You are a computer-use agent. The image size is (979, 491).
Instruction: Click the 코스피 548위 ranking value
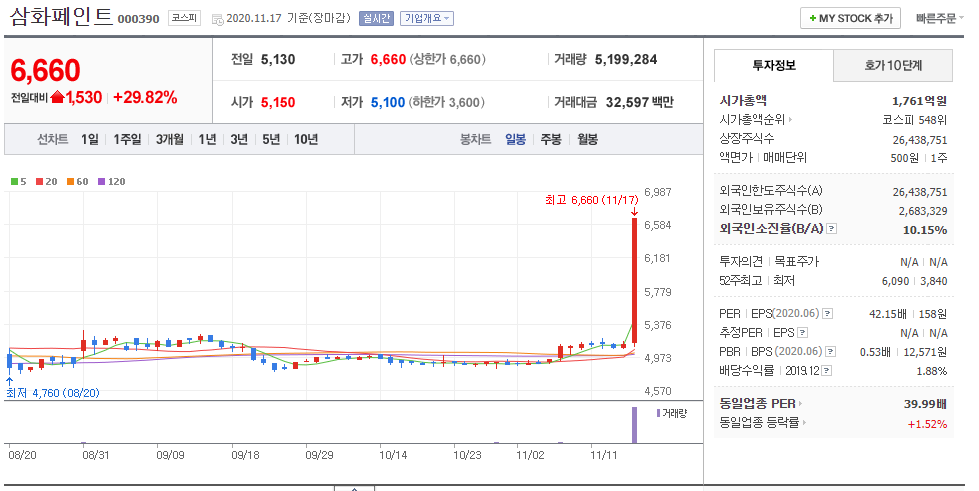(915, 120)
